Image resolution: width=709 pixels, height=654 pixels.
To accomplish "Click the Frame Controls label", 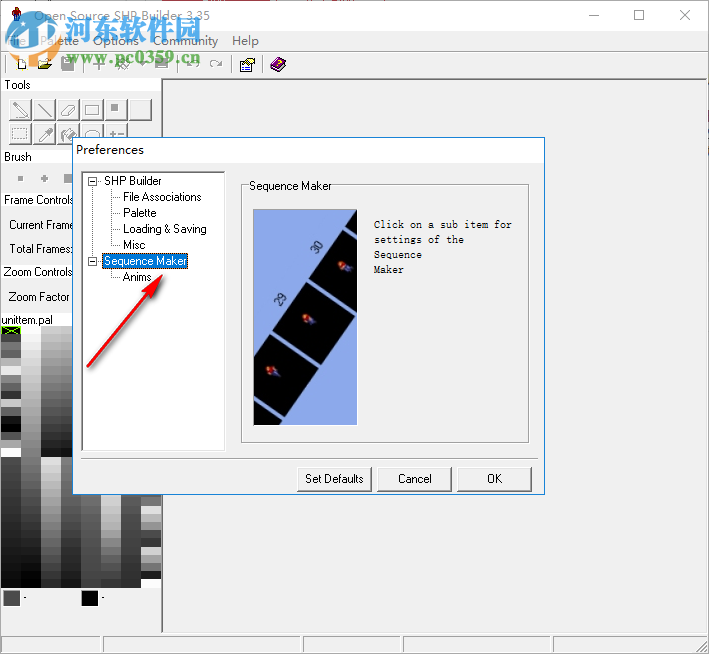I will [x=38, y=200].
